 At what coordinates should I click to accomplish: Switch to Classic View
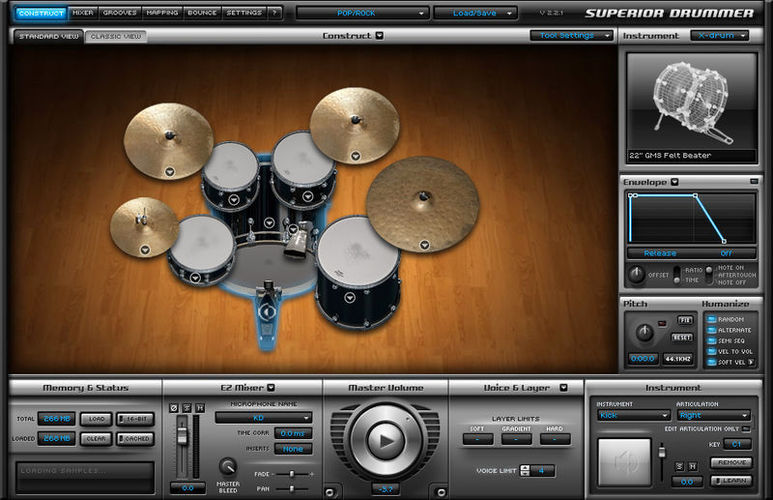point(115,36)
